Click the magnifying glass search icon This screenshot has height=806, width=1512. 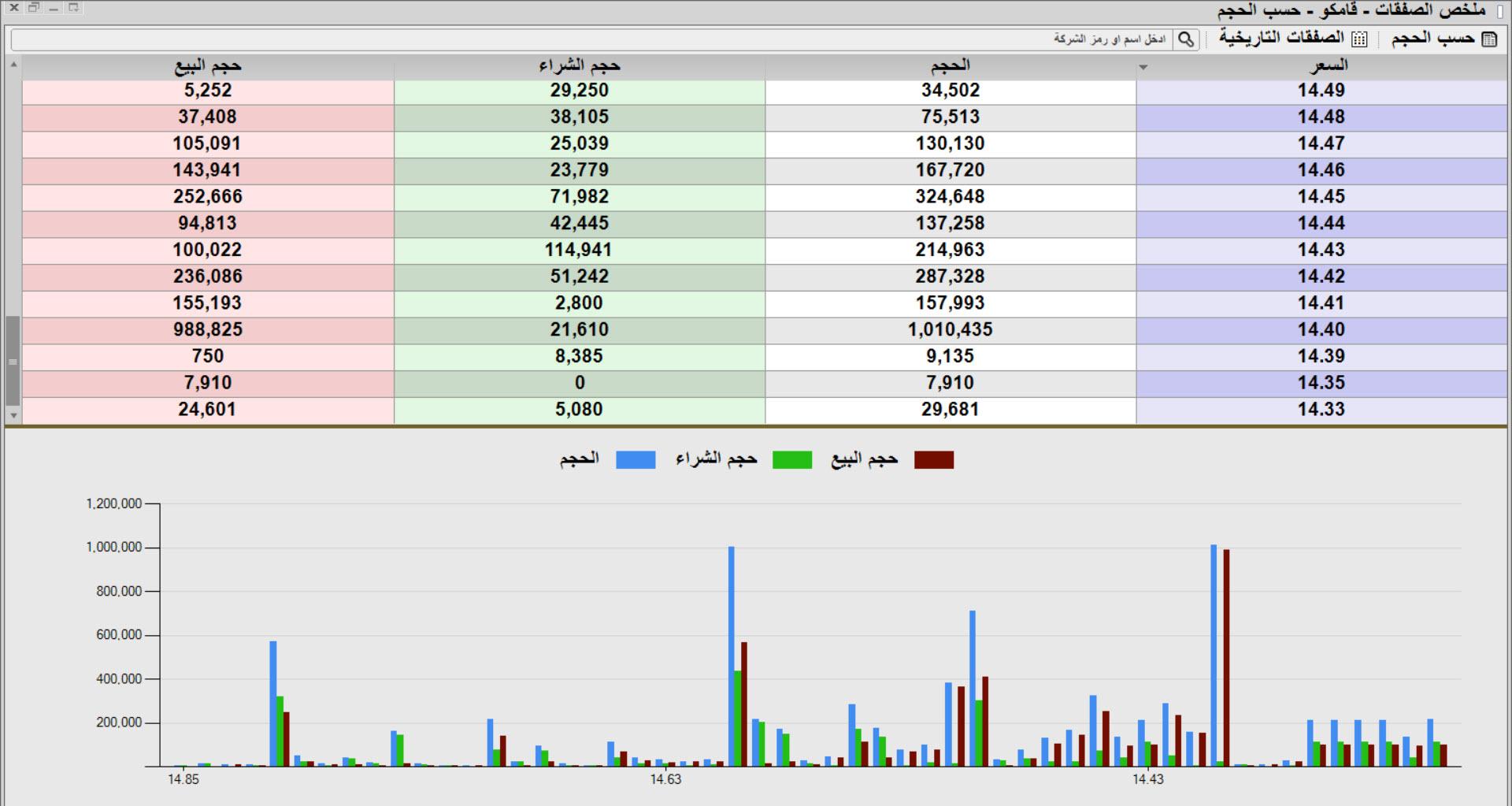click(1186, 39)
